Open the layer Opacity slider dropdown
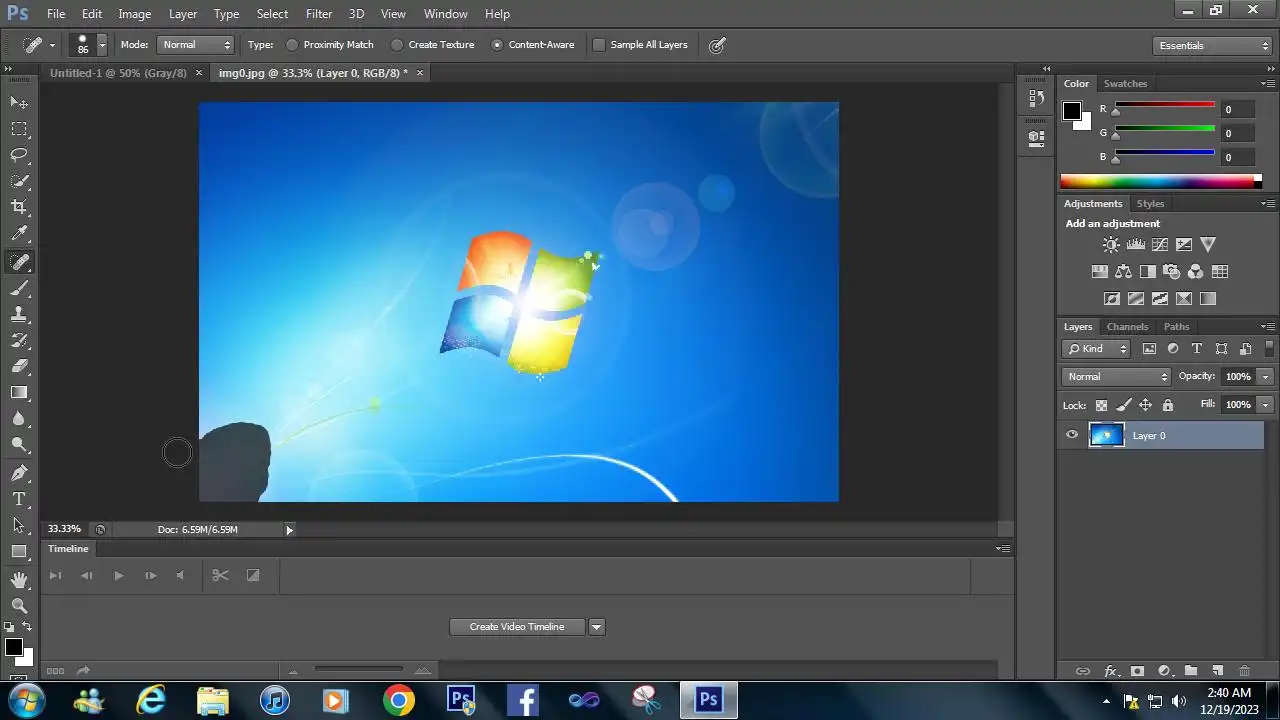 coord(1266,376)
